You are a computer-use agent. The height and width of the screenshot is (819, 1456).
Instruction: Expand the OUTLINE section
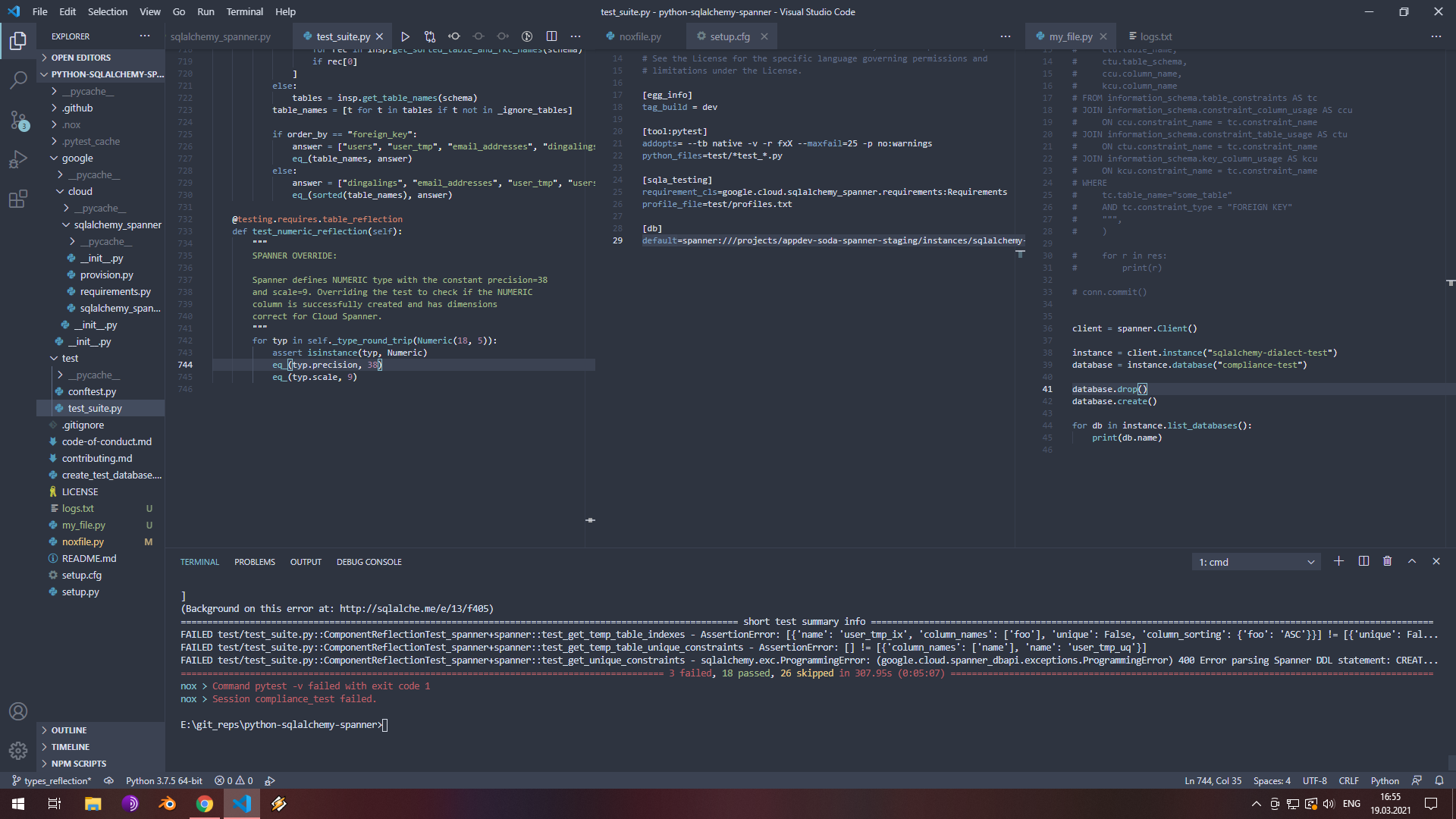pos(69,730)
